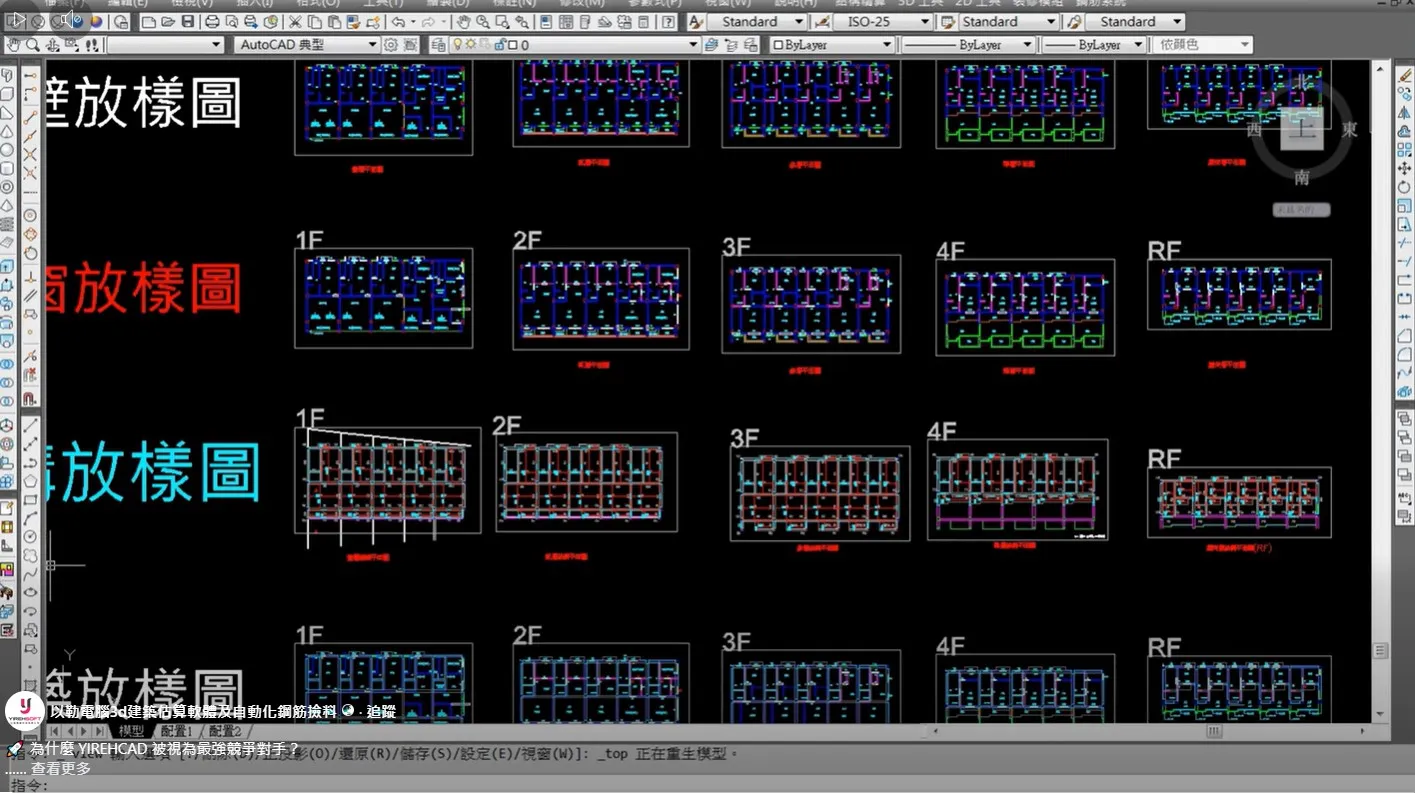
Task: Switch to the 配置2 layout tab
Action: (x=225, y=732)
